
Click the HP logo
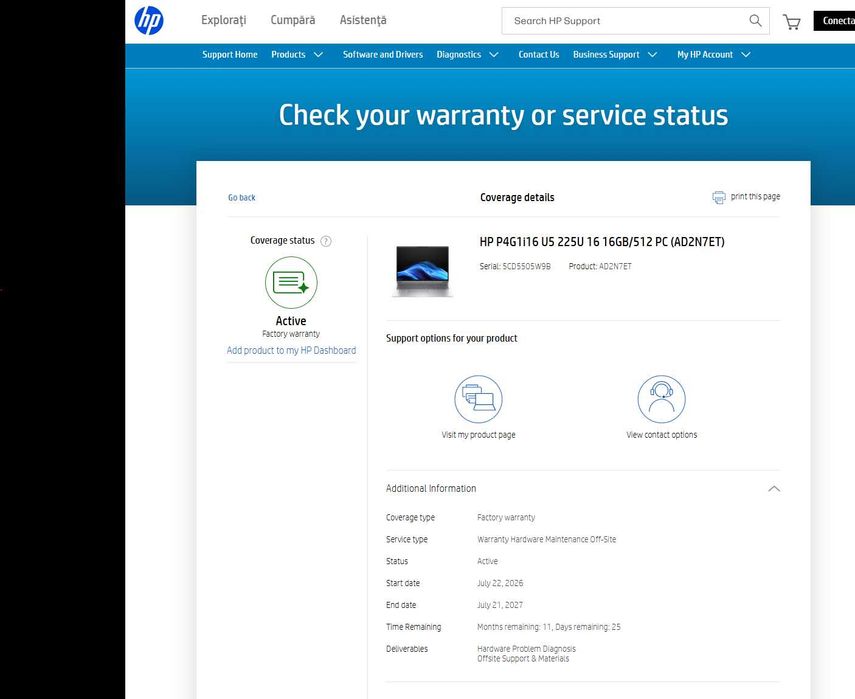[x=149, y=21]
